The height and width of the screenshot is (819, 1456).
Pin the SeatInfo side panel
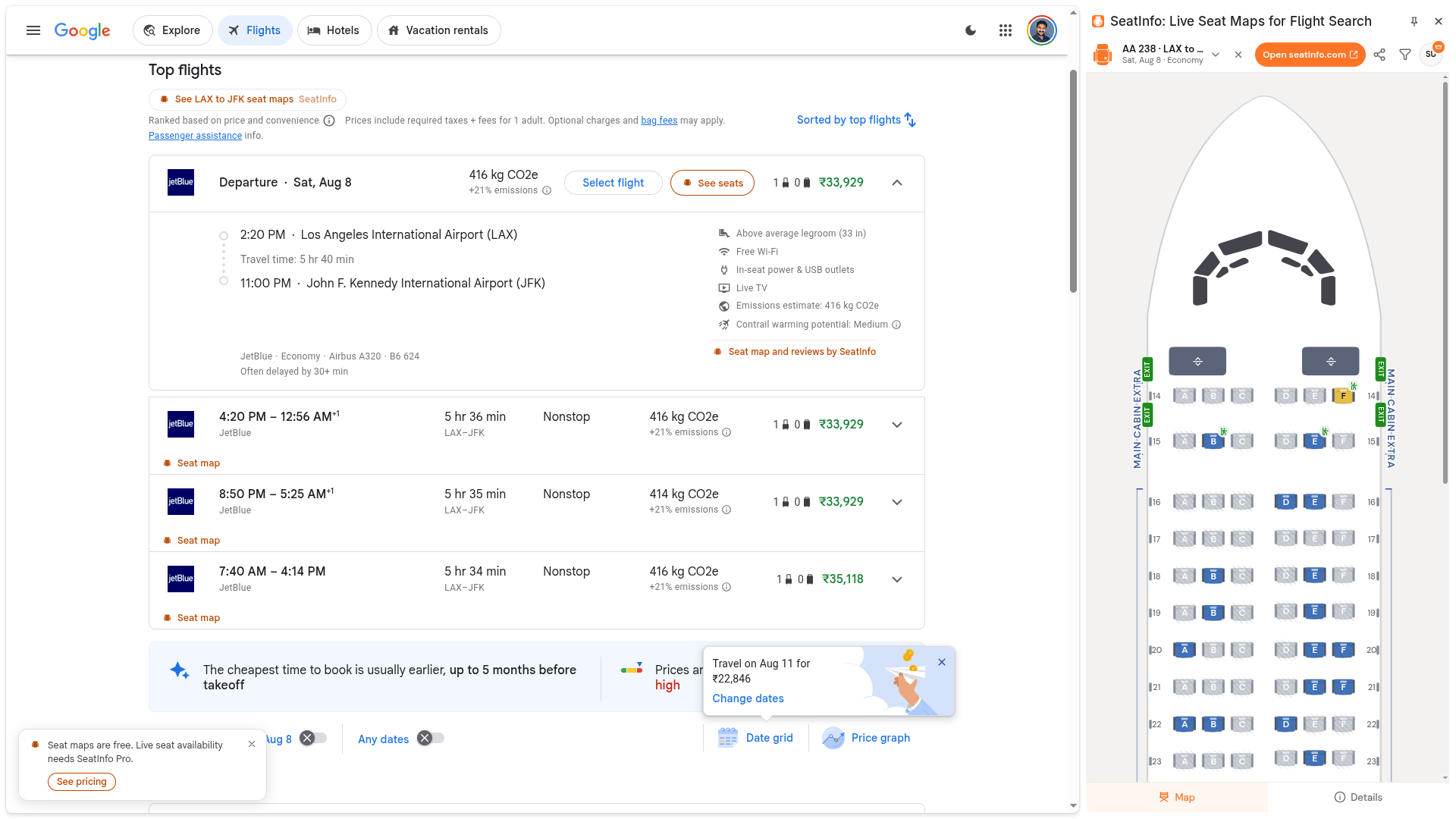pos(1414,21)
